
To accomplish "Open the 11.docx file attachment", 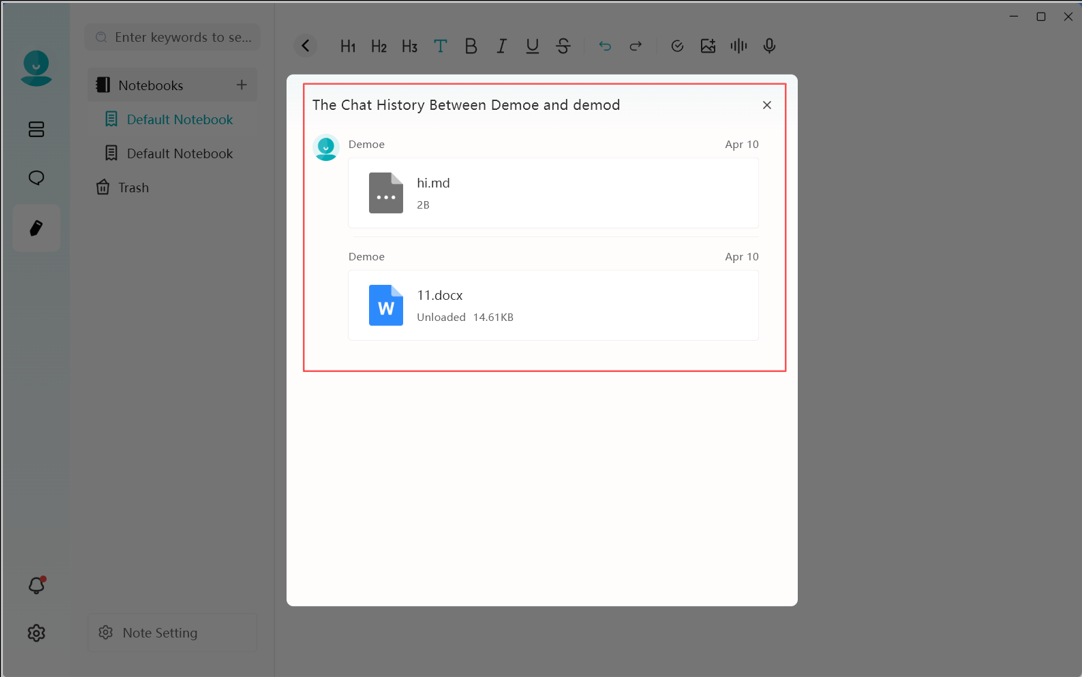I will click(553, 305).
